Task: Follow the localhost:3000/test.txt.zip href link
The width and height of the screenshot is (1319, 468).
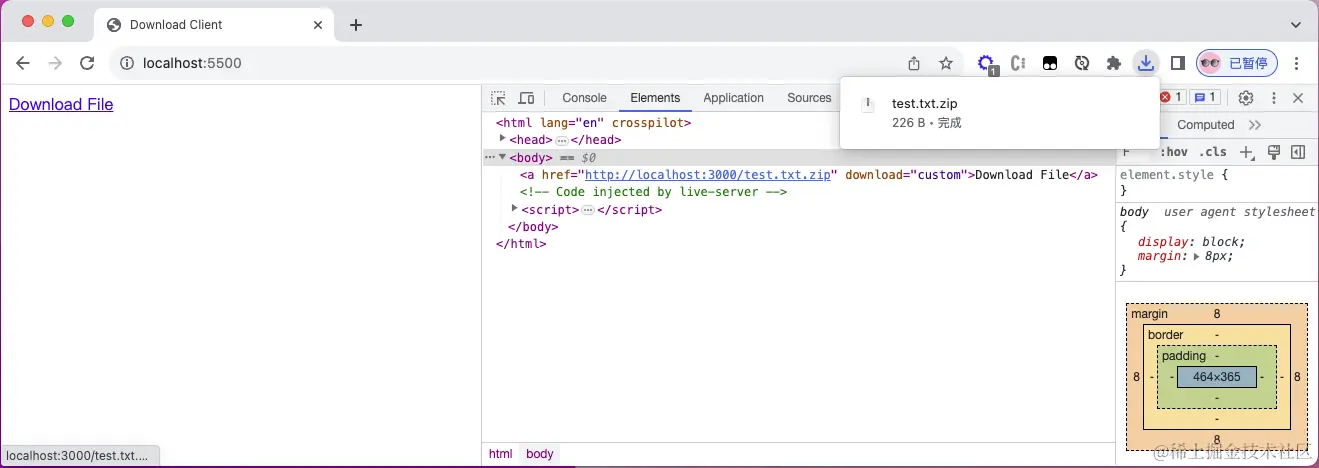Action: tap(708, 175)
